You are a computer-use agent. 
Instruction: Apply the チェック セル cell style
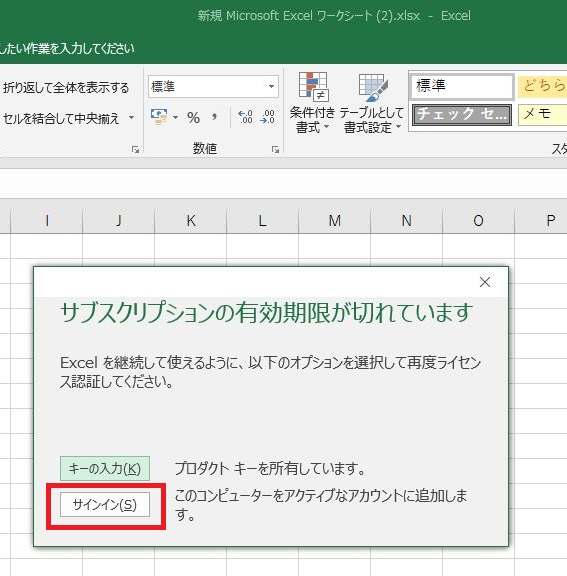[x=462, y=115]
